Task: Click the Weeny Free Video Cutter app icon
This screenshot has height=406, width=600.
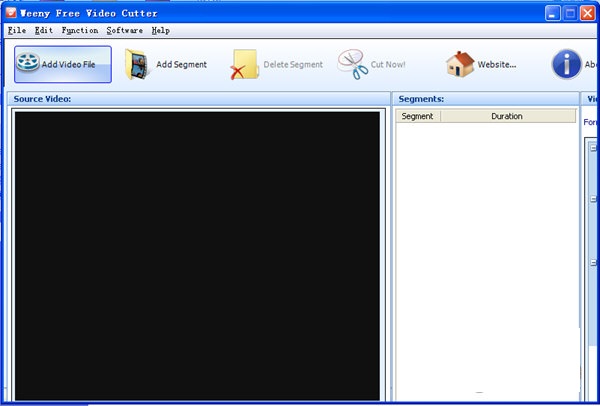Action: 11,13
